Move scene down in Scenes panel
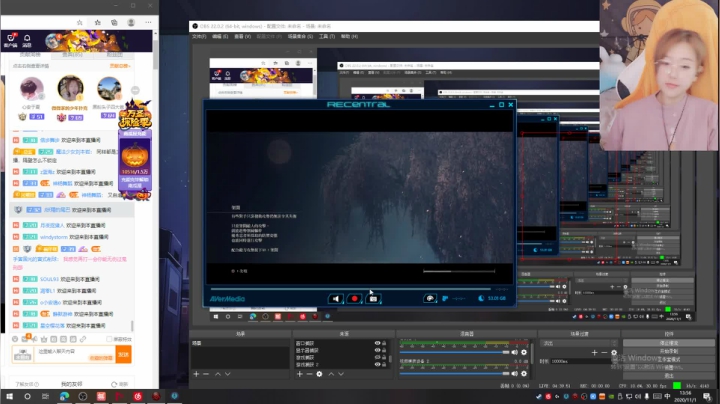Viewport: 720px width, 404px height. [x=227, y=374]
